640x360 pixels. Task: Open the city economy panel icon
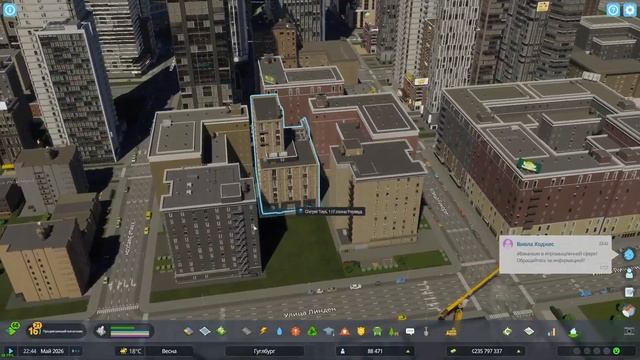[507, 331]
